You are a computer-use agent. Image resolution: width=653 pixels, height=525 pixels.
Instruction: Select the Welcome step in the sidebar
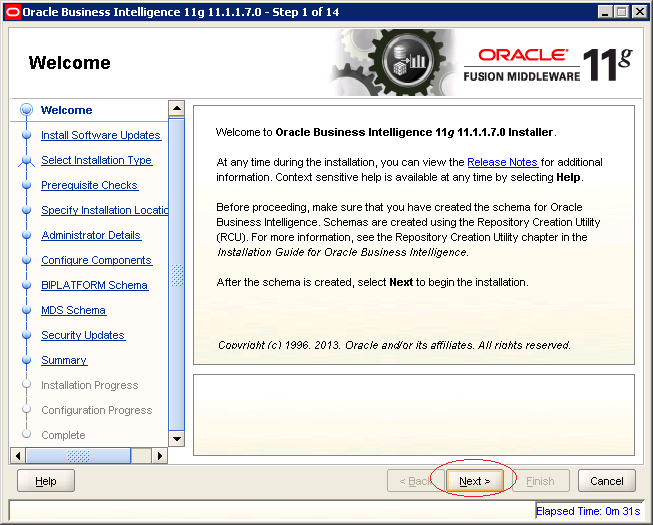coord(67,110)
